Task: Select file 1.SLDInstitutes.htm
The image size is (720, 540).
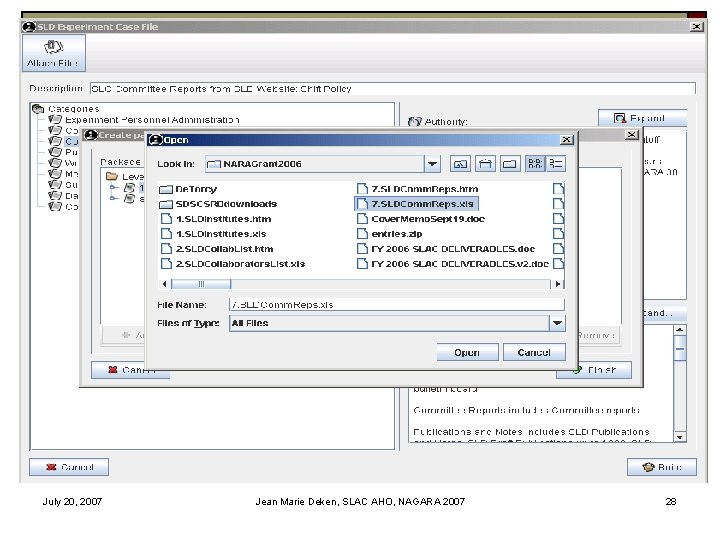Action: coord(216,219)
